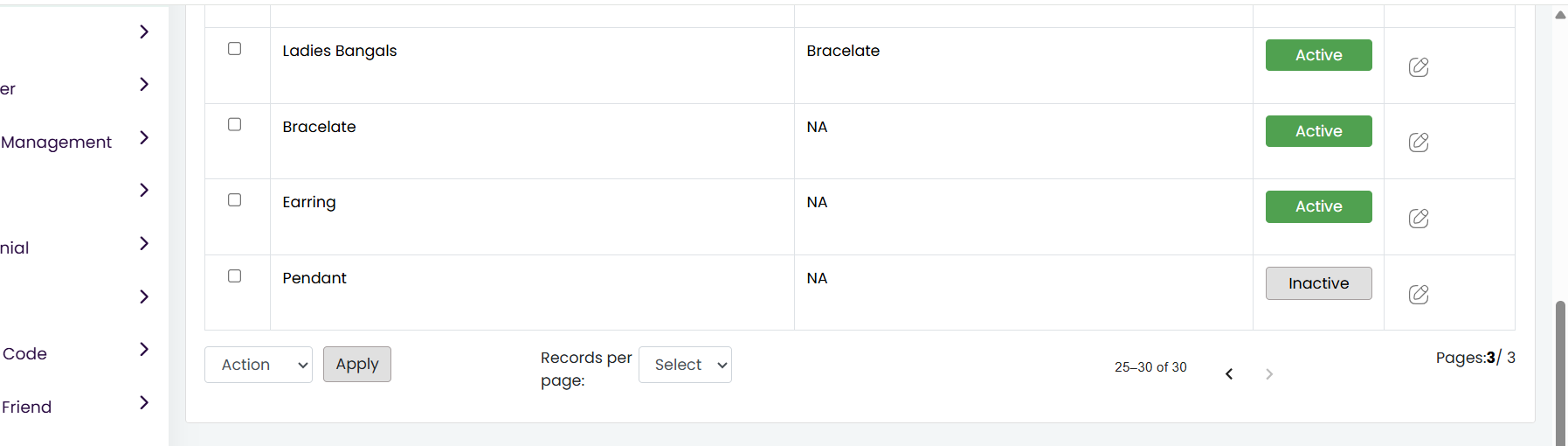Edit the Ladies Bangals row
The image size is (1568, 446).
[1419, 66]
